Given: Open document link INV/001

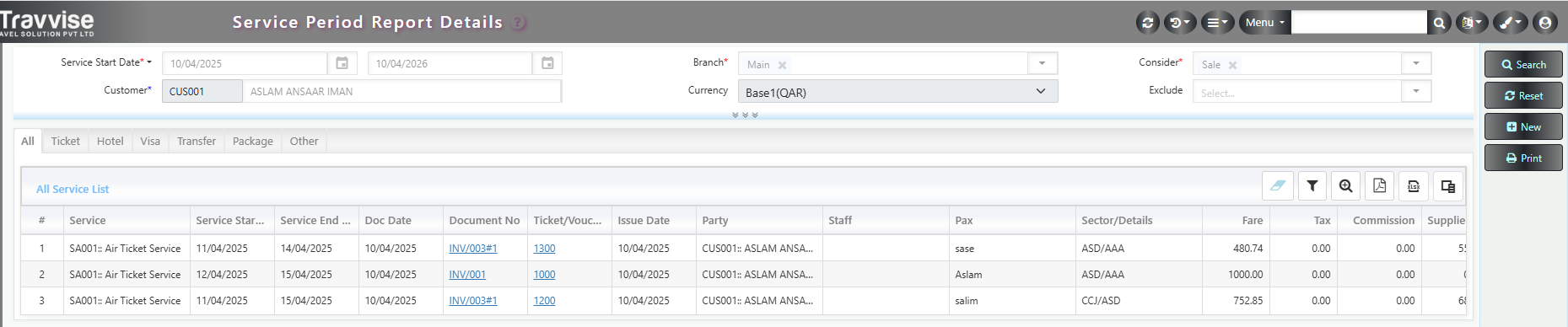Looking at the screenshot, I should coord(467,275).
